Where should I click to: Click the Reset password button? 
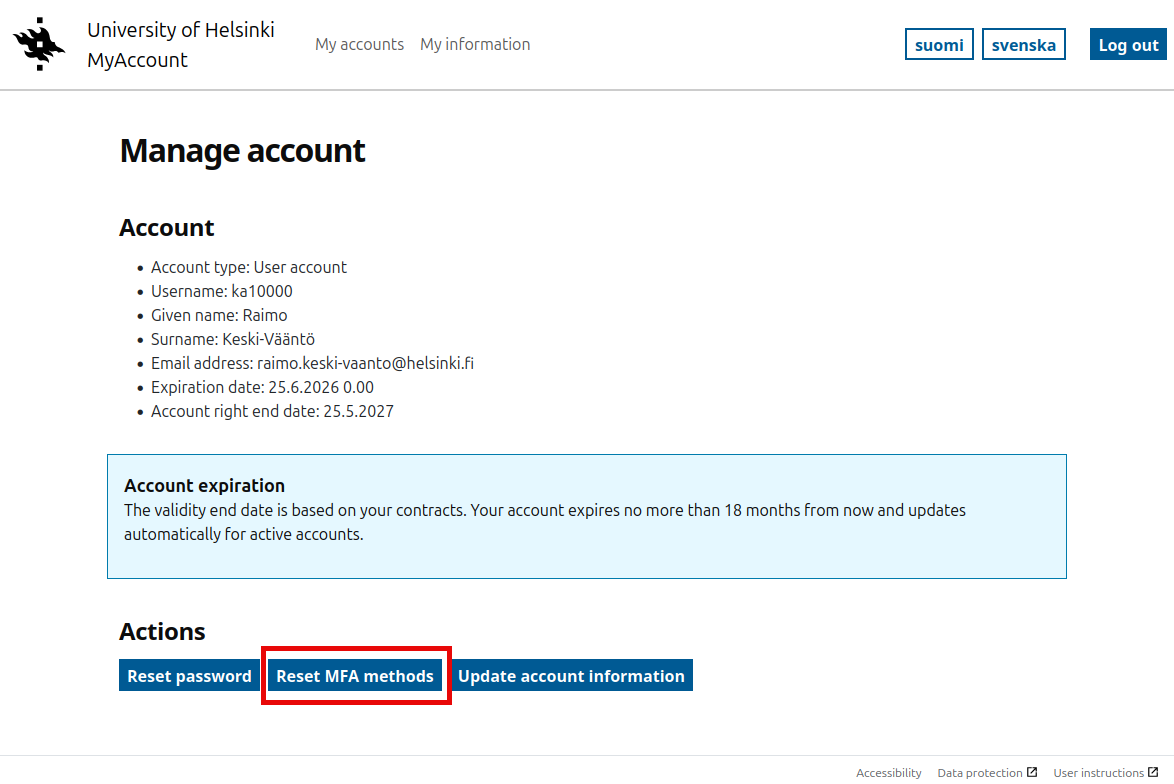pyautogui.click(x=189, y=675)
